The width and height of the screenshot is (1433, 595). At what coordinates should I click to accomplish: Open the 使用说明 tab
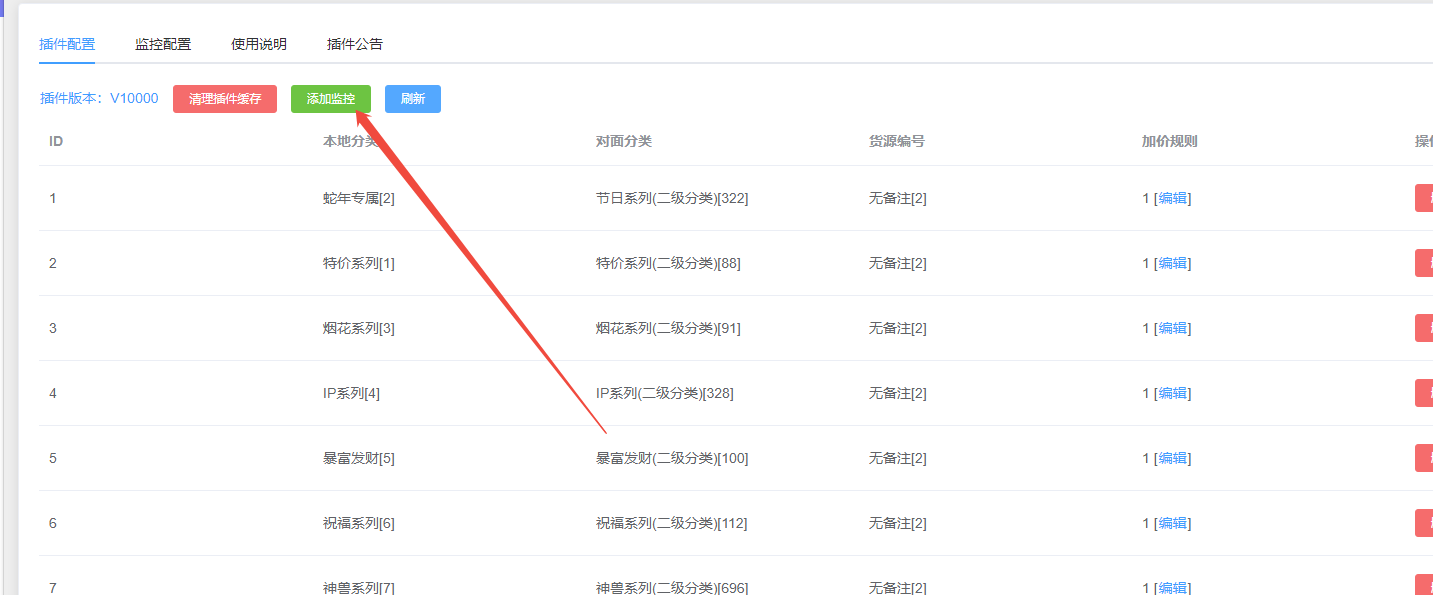pos(259,44)
